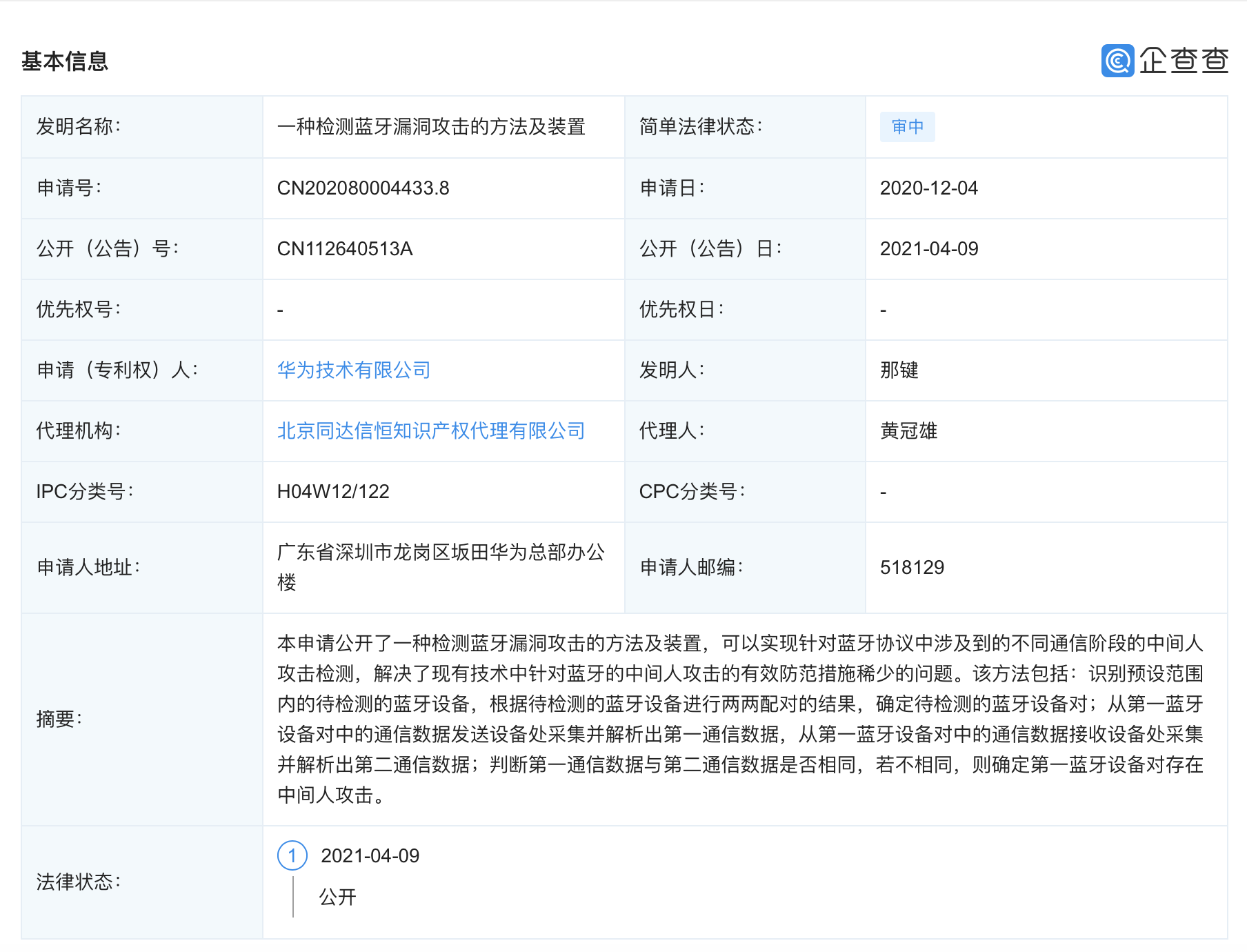Click the agent name 黄冠雄
1247x952 pixels.
909,431
